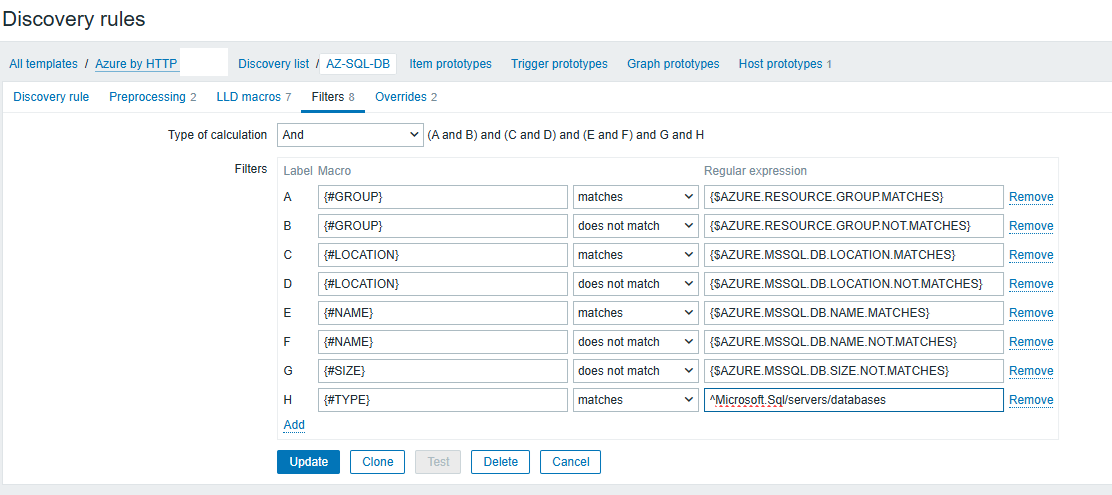Select the Discovery rule tab
This screenshot has width=1112, height=495.
51,97
